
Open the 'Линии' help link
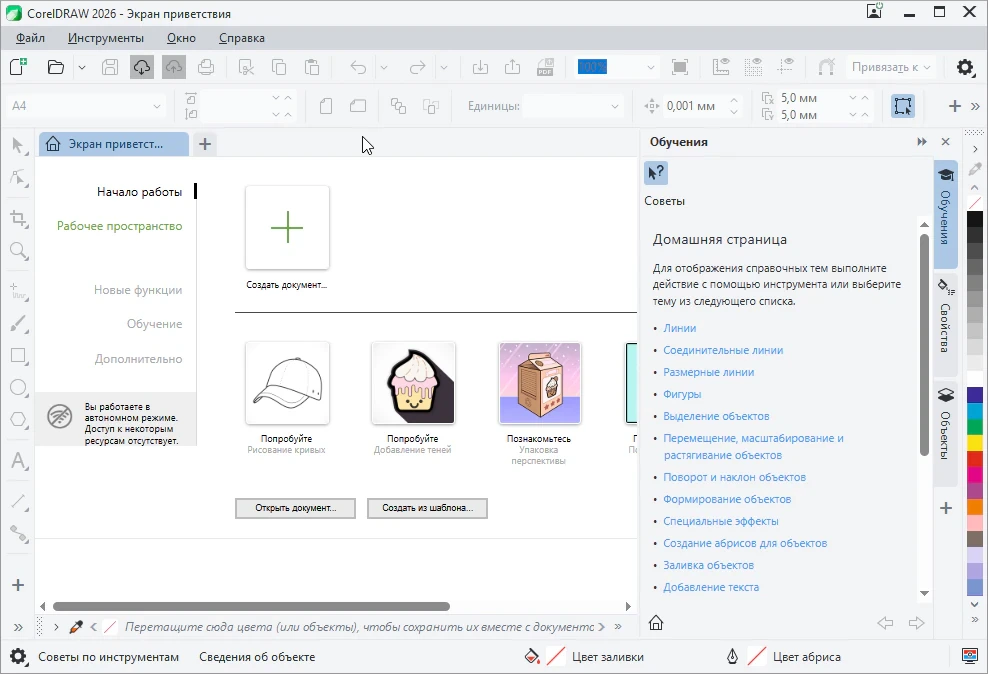679,328
